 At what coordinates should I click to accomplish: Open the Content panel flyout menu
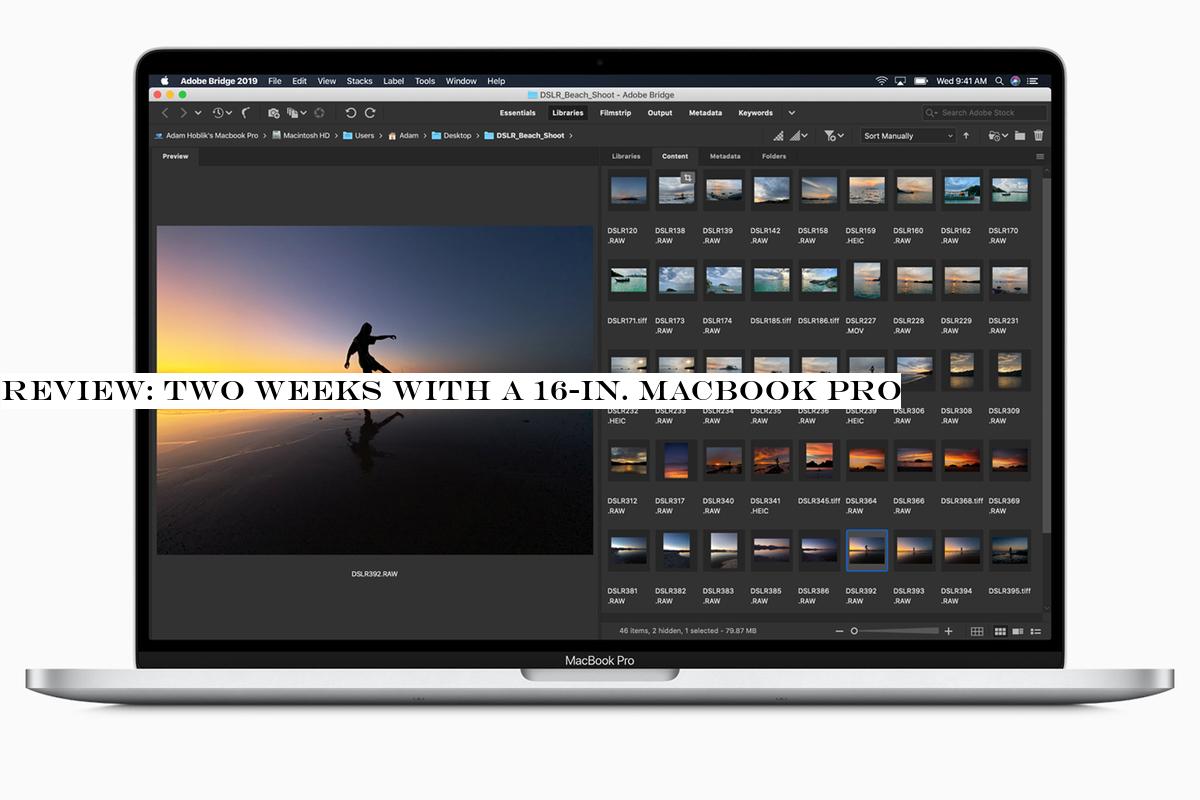click(x=1040, y=157)
